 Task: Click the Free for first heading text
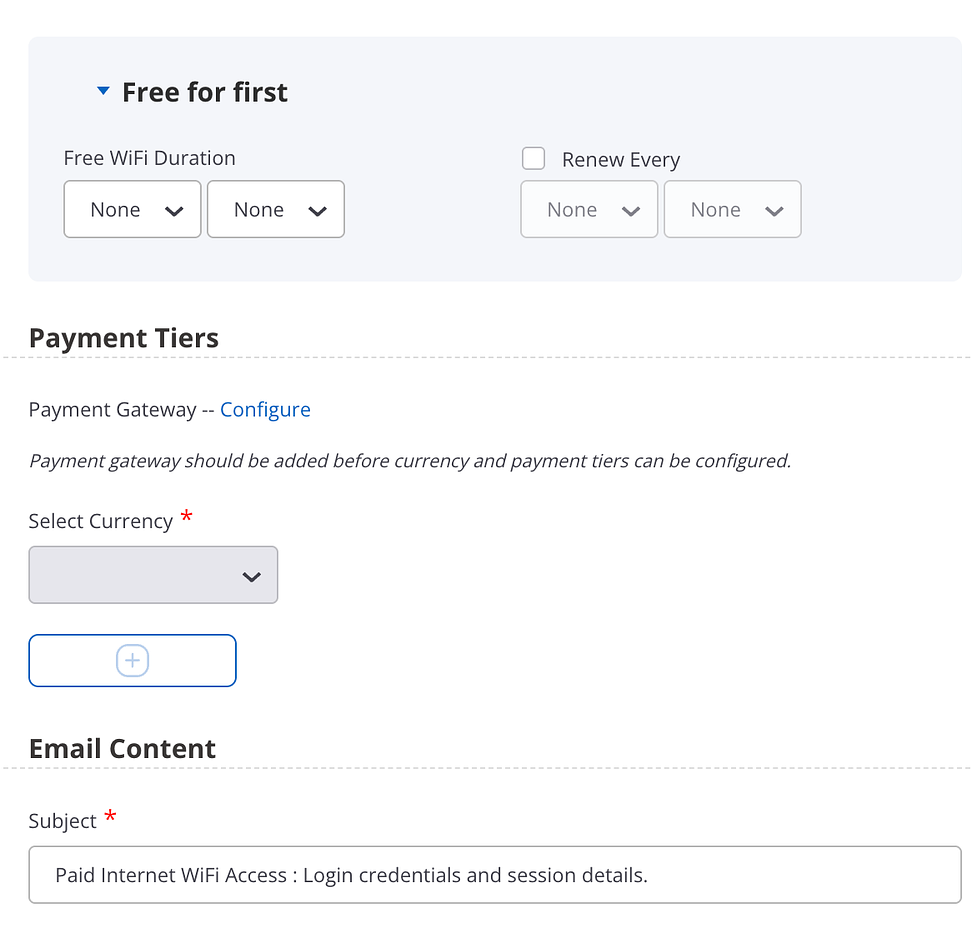204,93
